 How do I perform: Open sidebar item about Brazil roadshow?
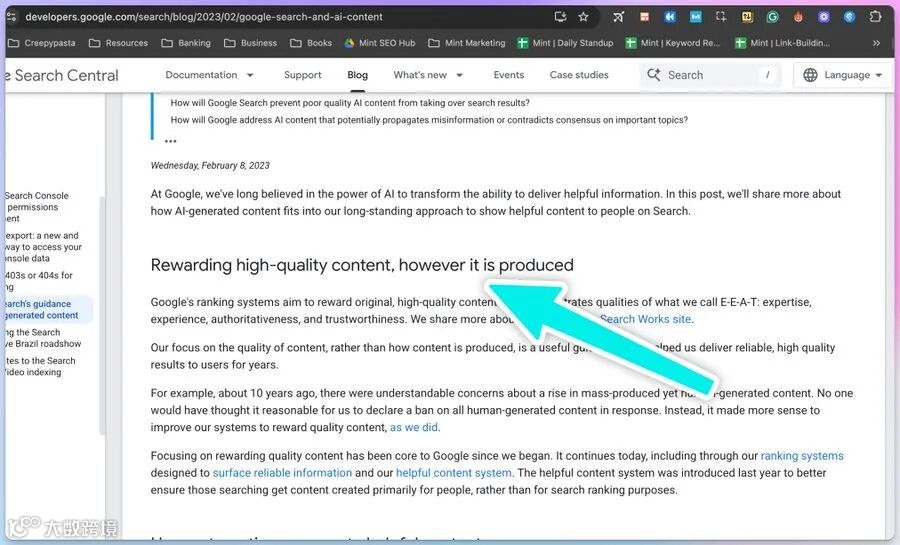coord(44,338)
